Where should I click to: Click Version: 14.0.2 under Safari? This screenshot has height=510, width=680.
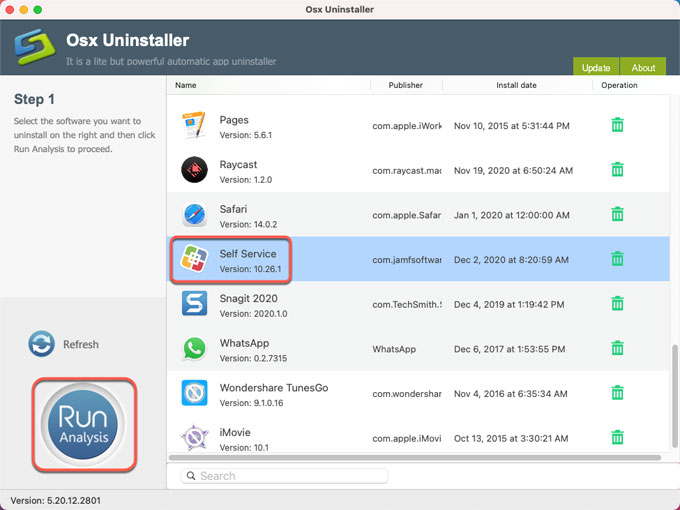click(248, 225)
